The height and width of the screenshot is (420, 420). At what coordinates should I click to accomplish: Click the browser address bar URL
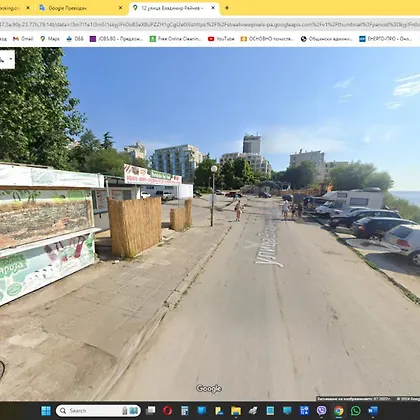[210, 24]
